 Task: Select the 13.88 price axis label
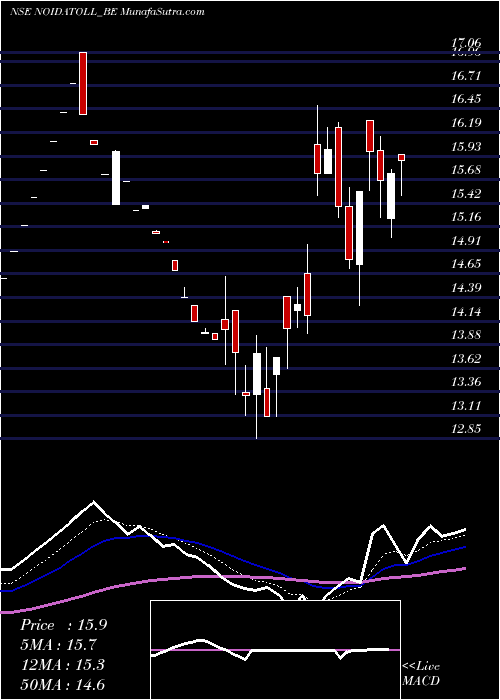466,335
